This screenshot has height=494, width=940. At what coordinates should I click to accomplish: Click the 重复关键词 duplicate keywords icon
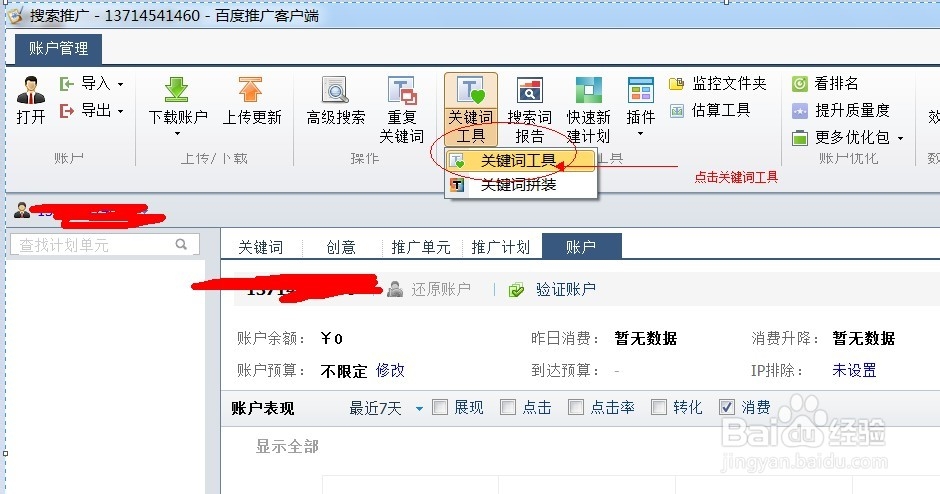point(402,91)
